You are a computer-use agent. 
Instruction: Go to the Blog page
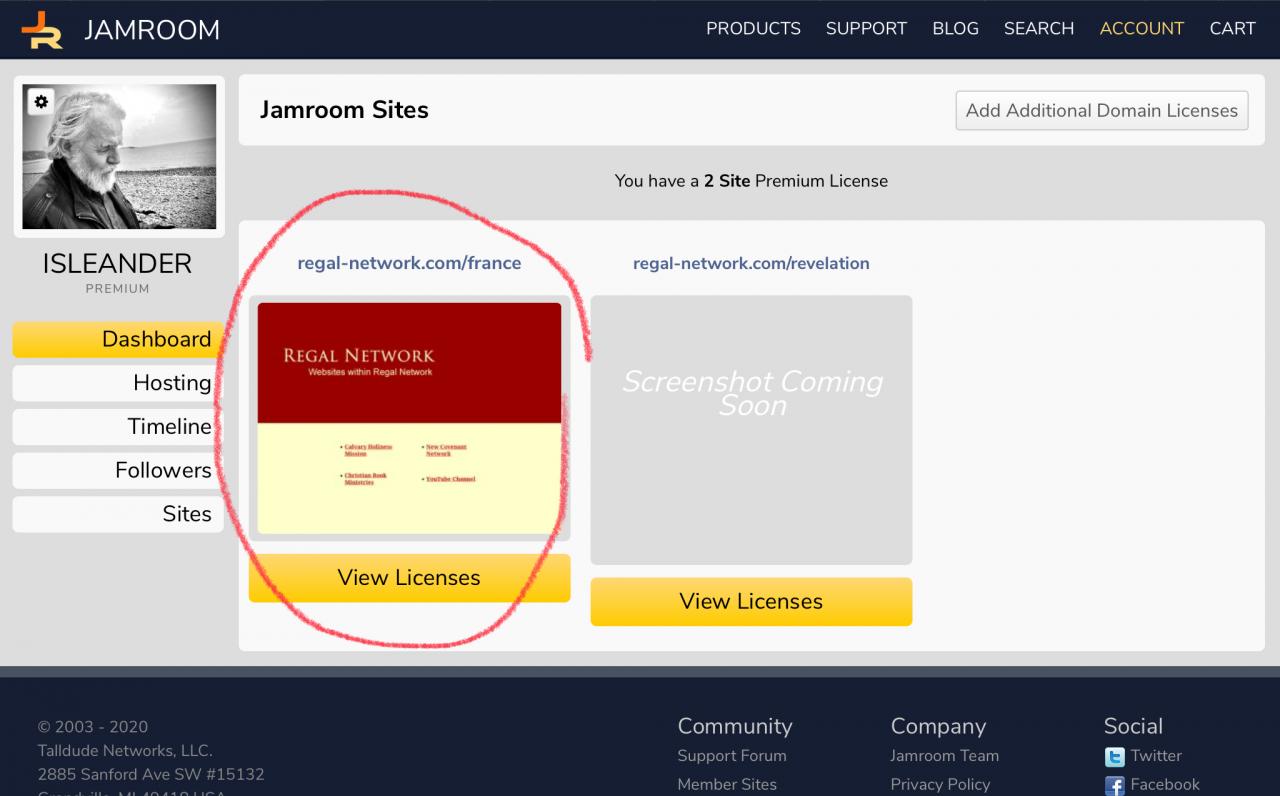click(x=955, y=29)
